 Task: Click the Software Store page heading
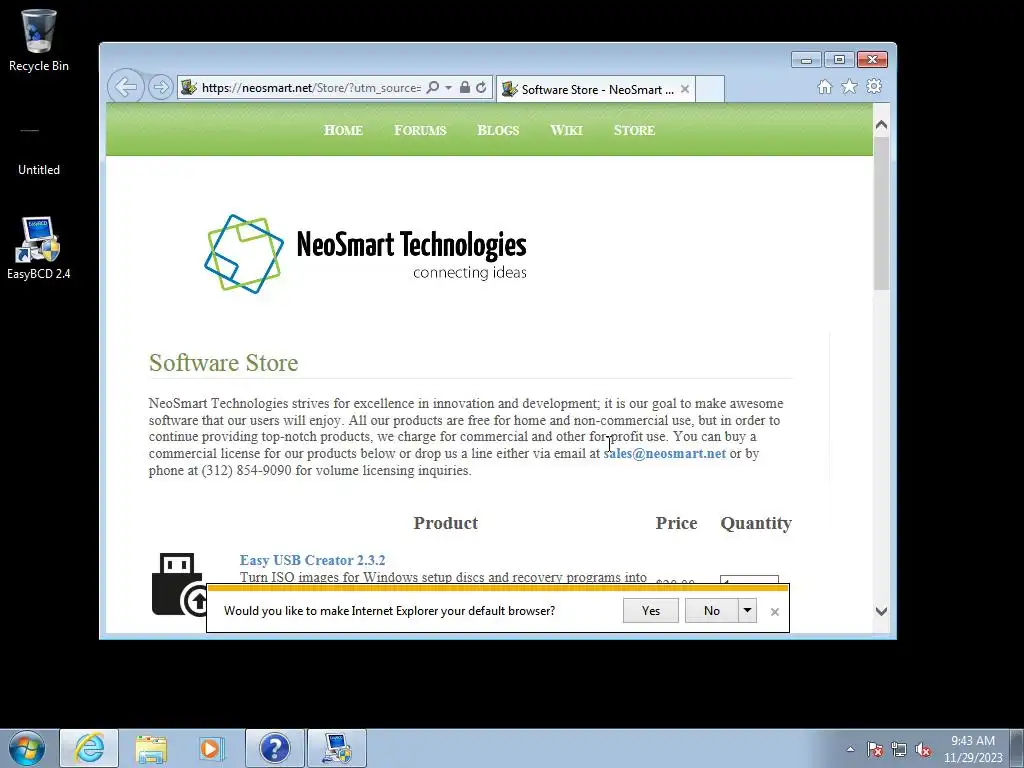[x=223, y=362]
